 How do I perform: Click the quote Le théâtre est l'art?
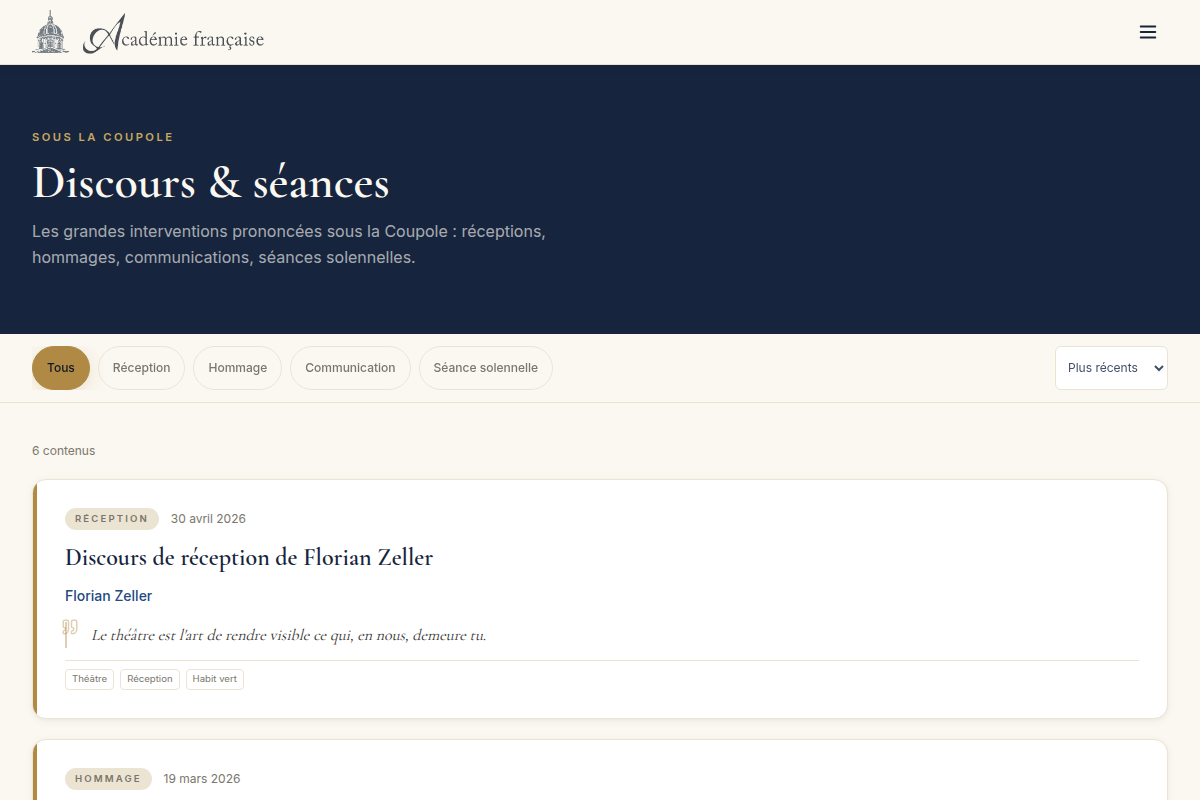tap(289, 635)
